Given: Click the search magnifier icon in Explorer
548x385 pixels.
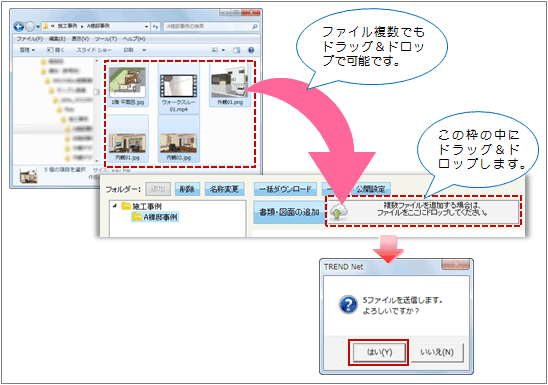Looking at the screenshot, I should click(255, 27).
